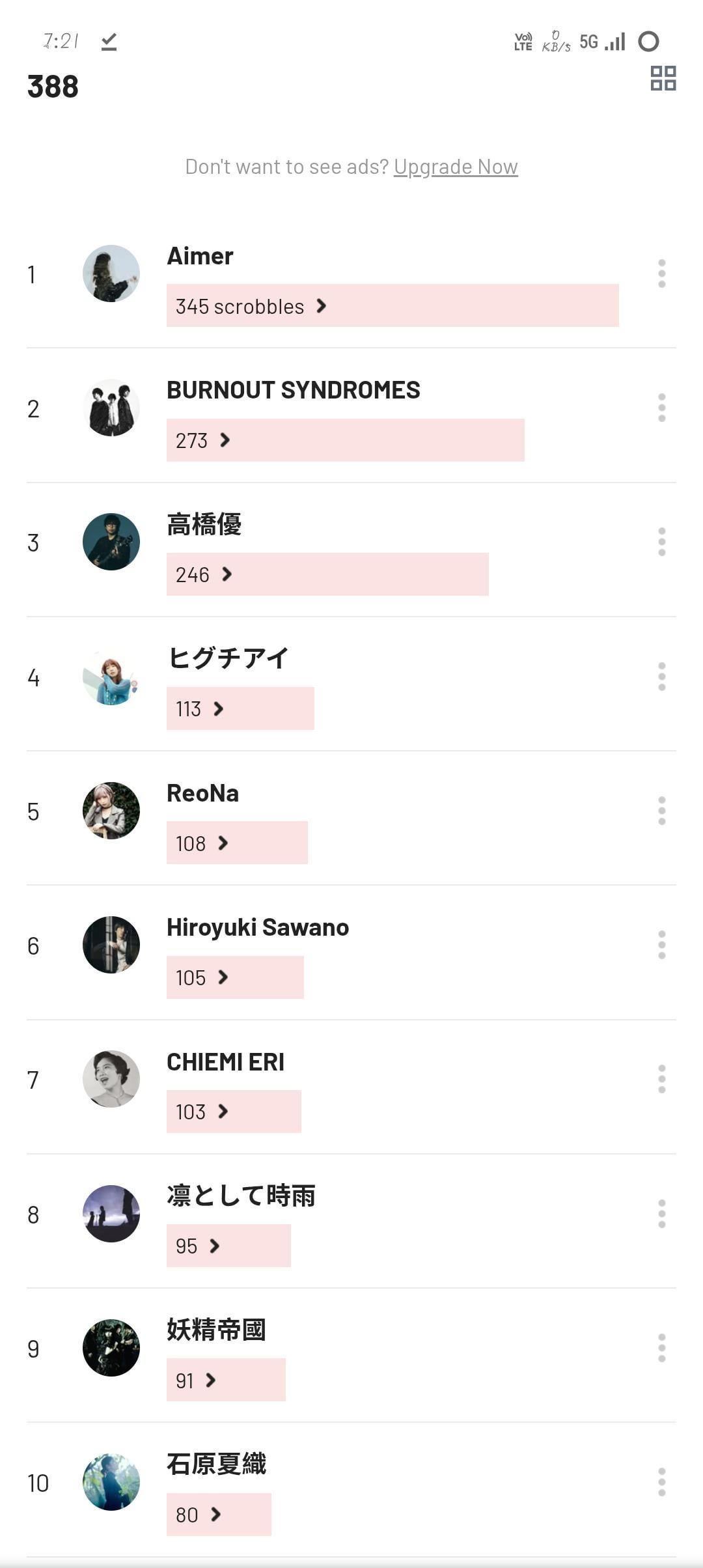
Task: Open more options for CHIEMI ERI
Action: pos(661,1079)
